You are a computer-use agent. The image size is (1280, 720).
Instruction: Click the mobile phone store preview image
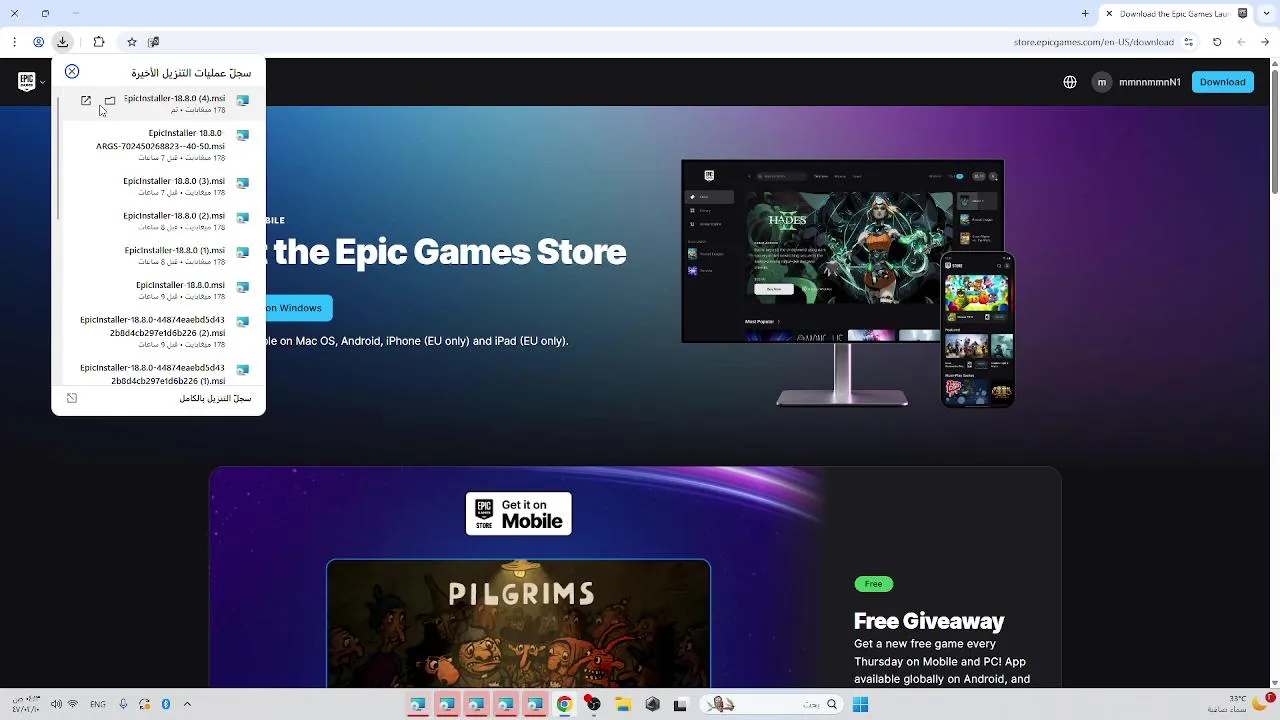pos(978,330)
